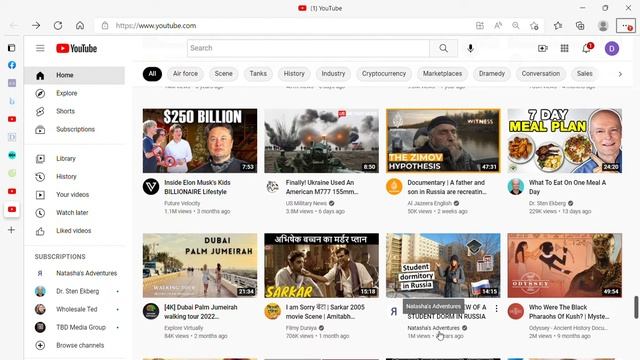Play The Zimov Hypothesis documentary thumbnail
Screen dimensions: 640x360
(x=443, y=140)
